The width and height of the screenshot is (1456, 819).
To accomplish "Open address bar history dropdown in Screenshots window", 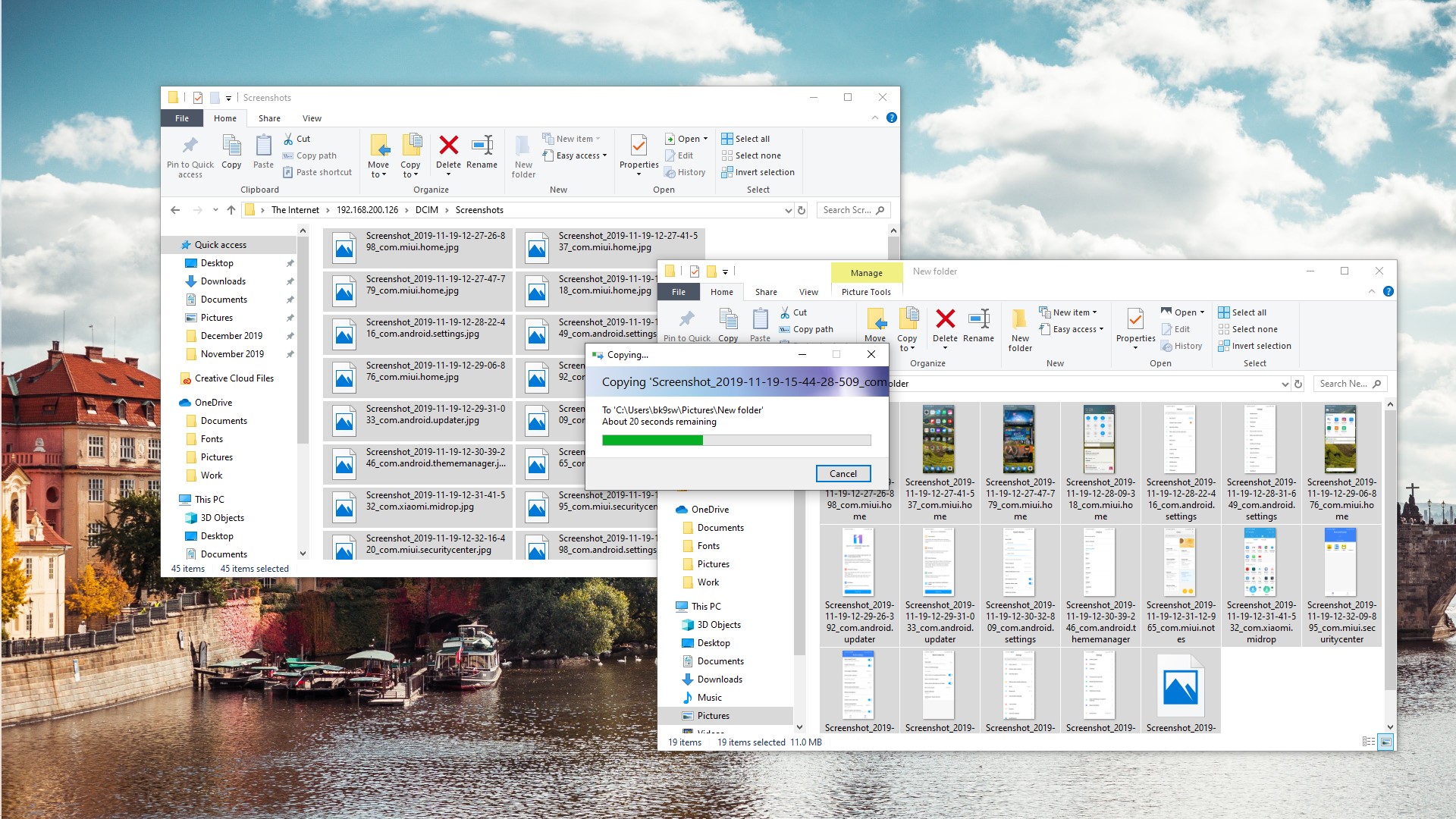I will click(788, 210).
